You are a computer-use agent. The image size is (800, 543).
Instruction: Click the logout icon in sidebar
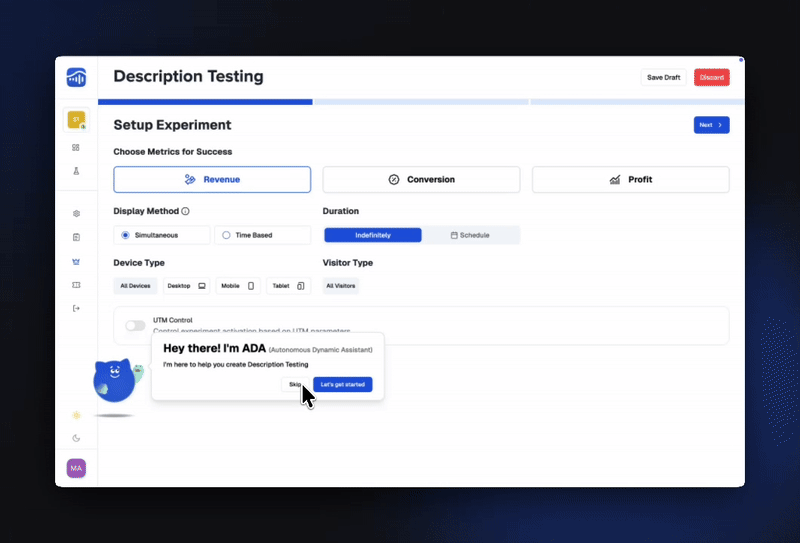click(76, 308)
